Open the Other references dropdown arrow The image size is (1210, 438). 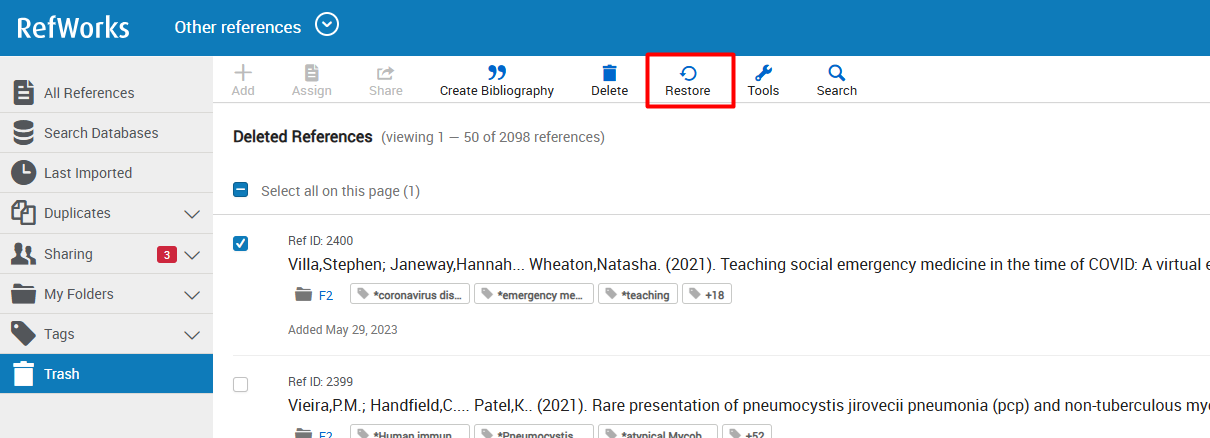[327, 24]
